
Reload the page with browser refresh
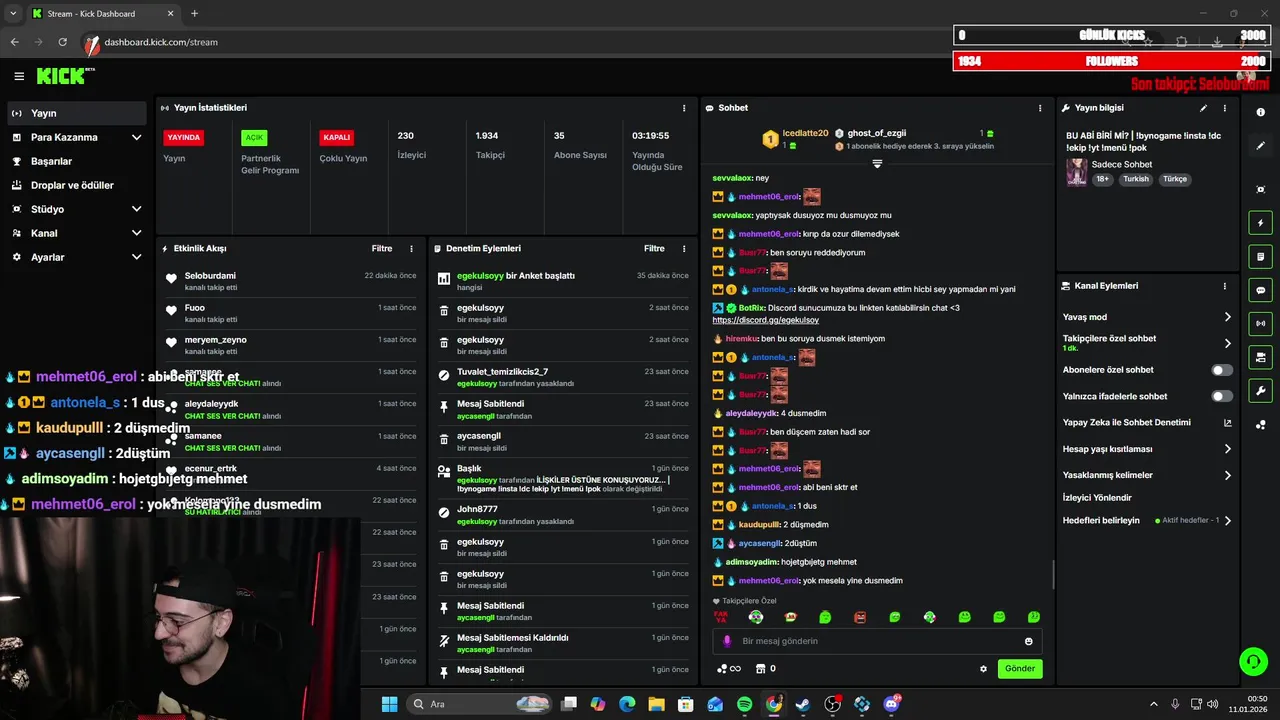point(62,42)
